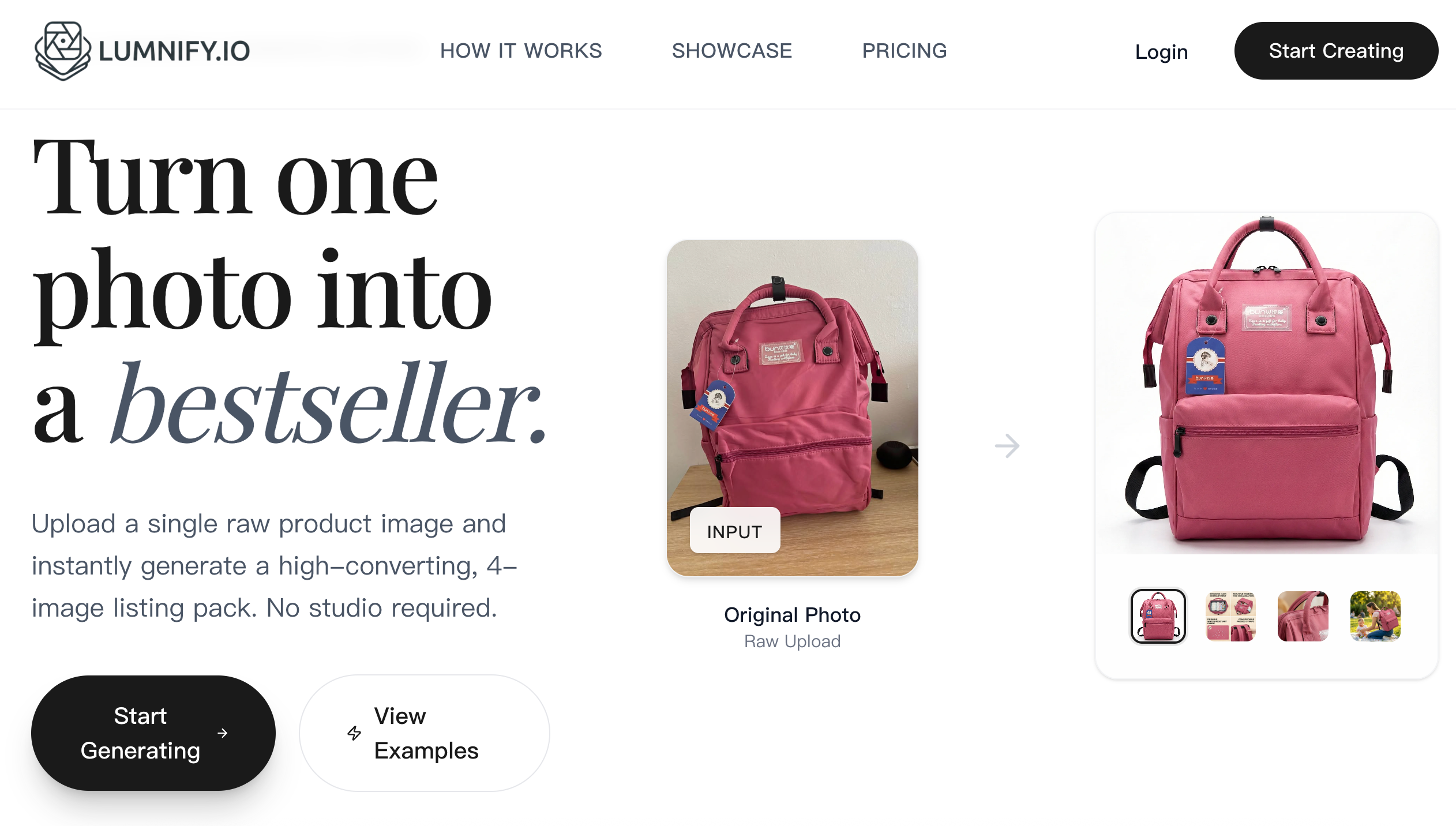
Task: Click the View Examples button
Action: point(425,733)
